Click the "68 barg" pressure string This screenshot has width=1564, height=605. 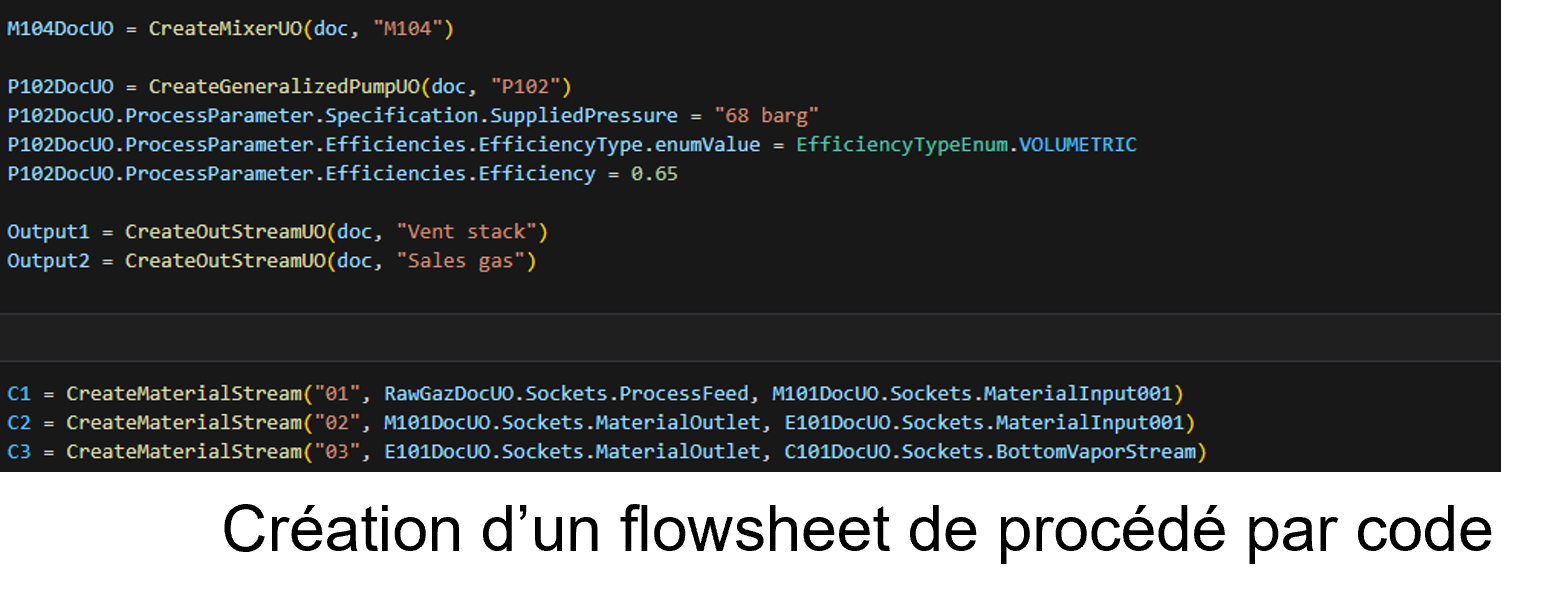point(766,116)
